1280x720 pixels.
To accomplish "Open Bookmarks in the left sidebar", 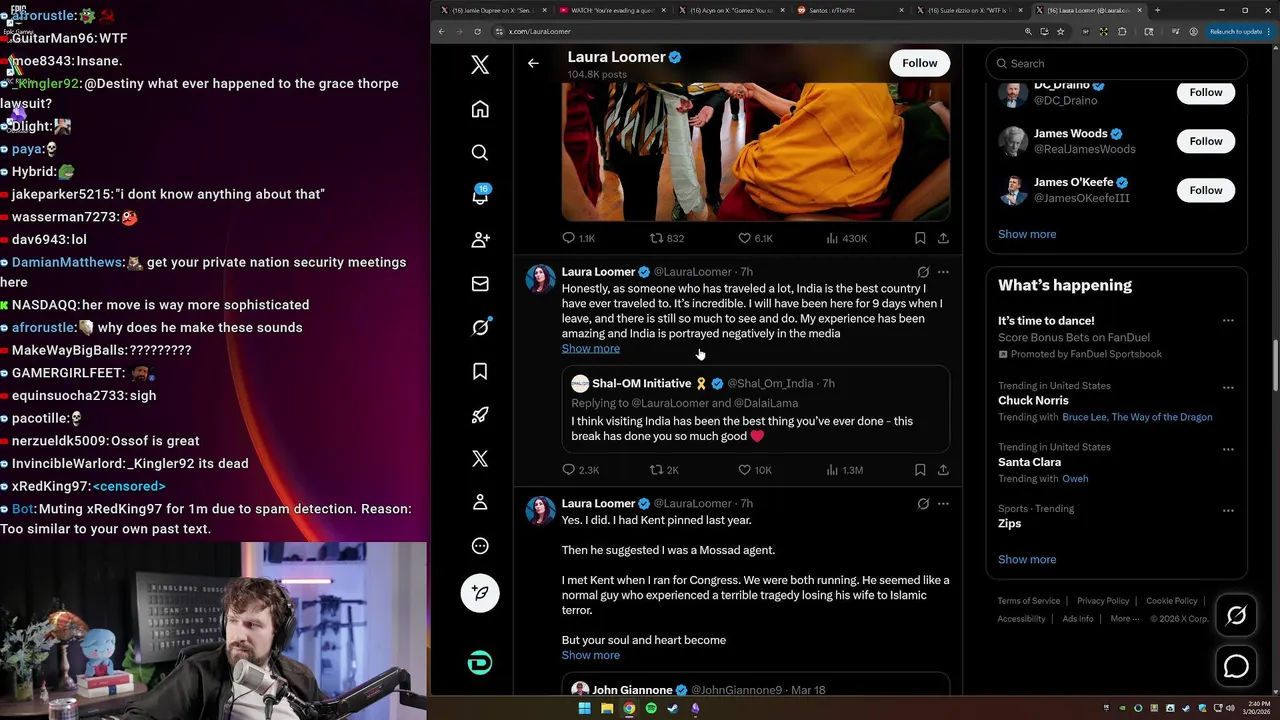I will [x=480, y=371].
